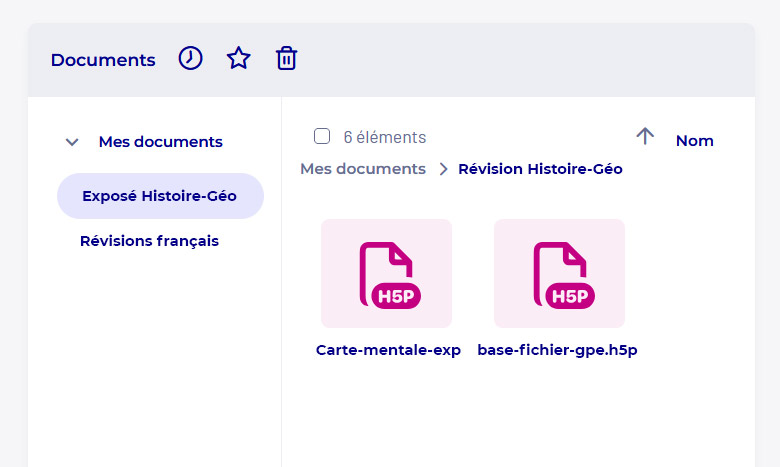Click the 6 éléments count label
This screenshot has height=467, width=780.
tap(384, 137)
